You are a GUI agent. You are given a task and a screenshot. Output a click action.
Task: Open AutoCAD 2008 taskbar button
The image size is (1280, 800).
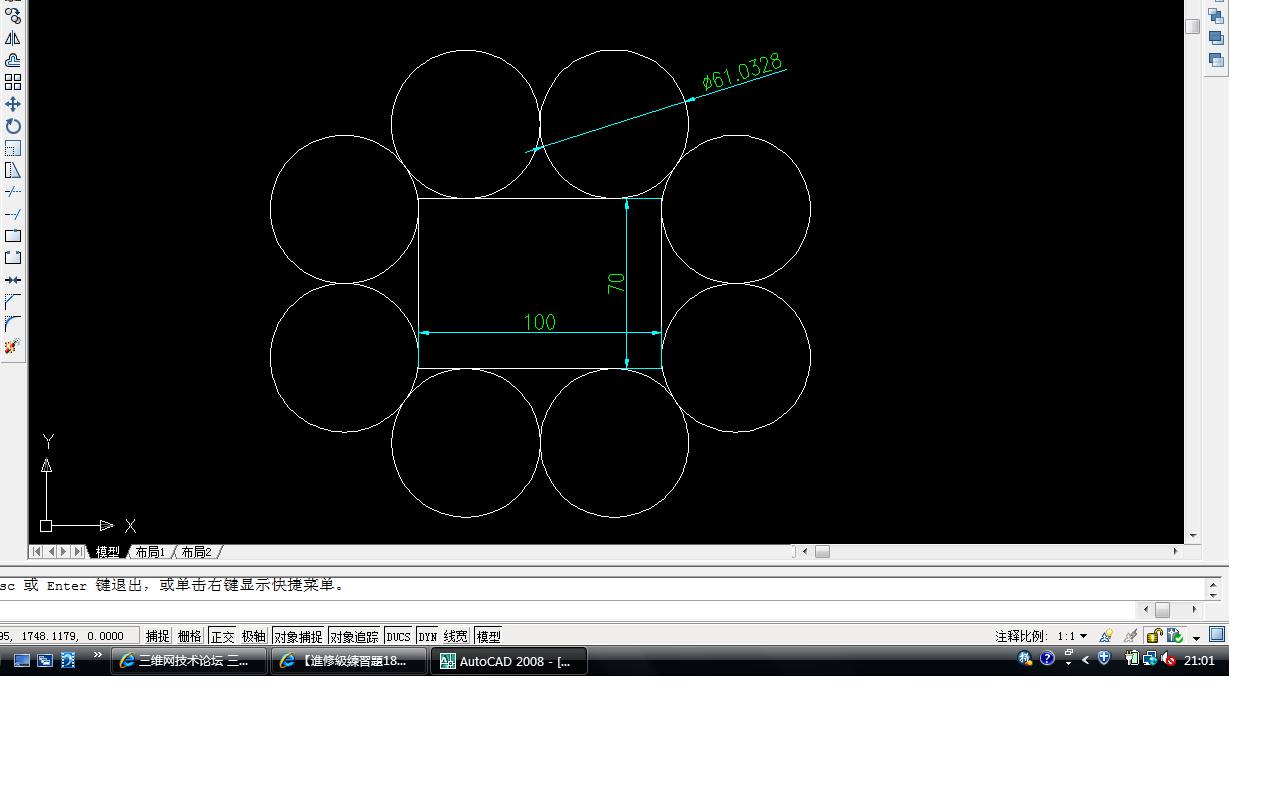(x=509, y=661)
